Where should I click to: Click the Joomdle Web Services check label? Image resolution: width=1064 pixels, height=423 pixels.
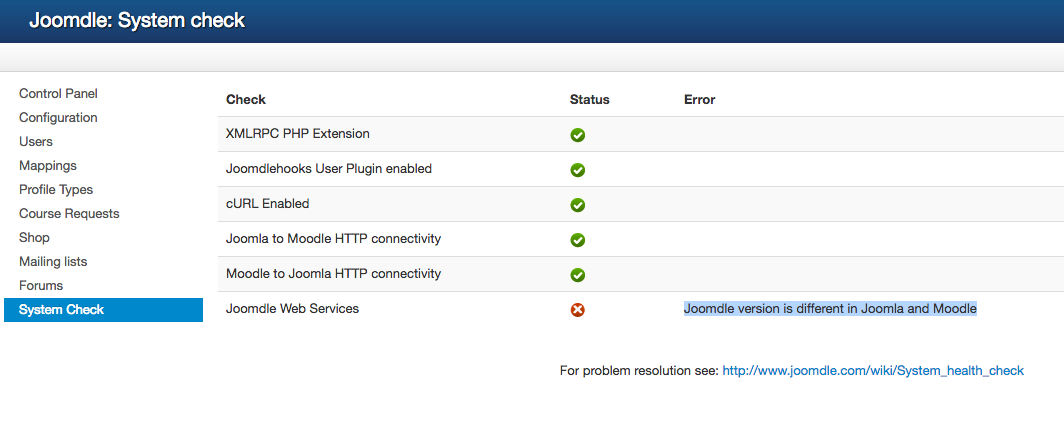click(292, 309)
